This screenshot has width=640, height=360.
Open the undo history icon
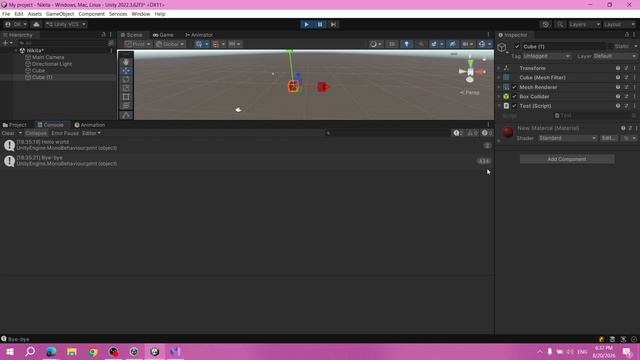pyautogui.click(x=546, y=24)
